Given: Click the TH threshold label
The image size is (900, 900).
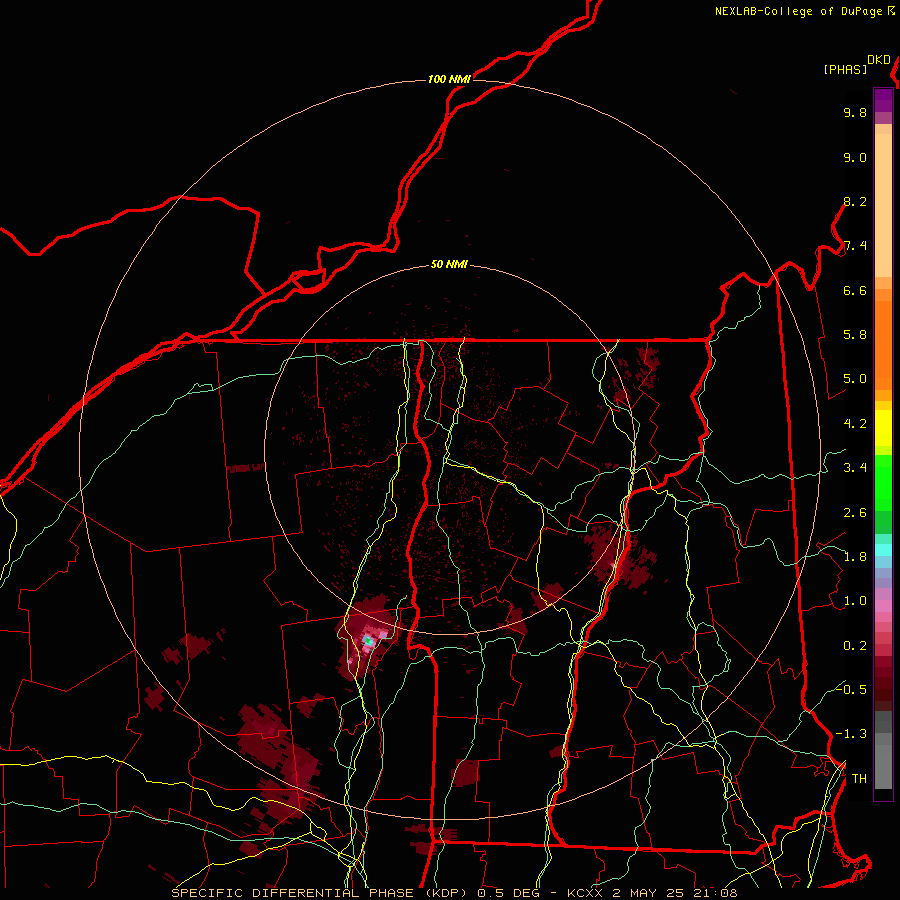Looking at the screenshot, I should (x=859, y=779).
